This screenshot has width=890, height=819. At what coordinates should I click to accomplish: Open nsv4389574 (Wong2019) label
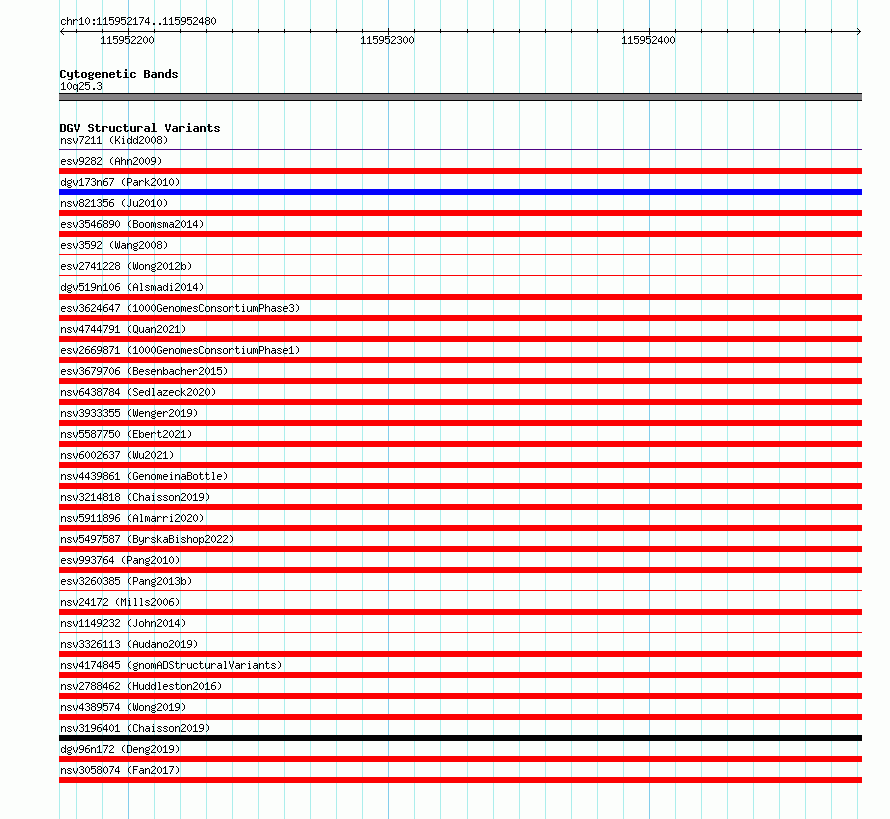click(123, 707)
